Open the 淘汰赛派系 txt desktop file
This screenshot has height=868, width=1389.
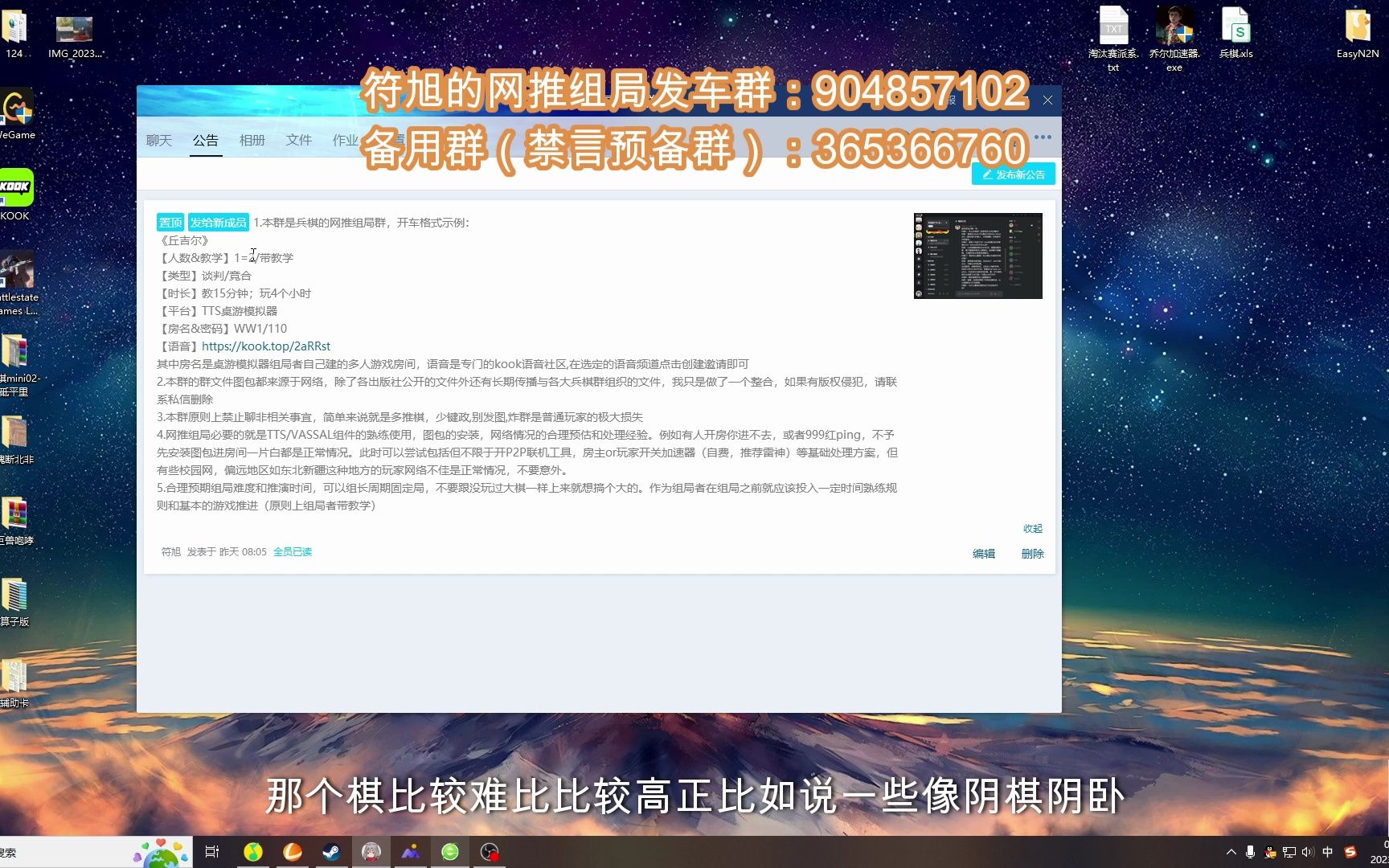point(1113,39)
